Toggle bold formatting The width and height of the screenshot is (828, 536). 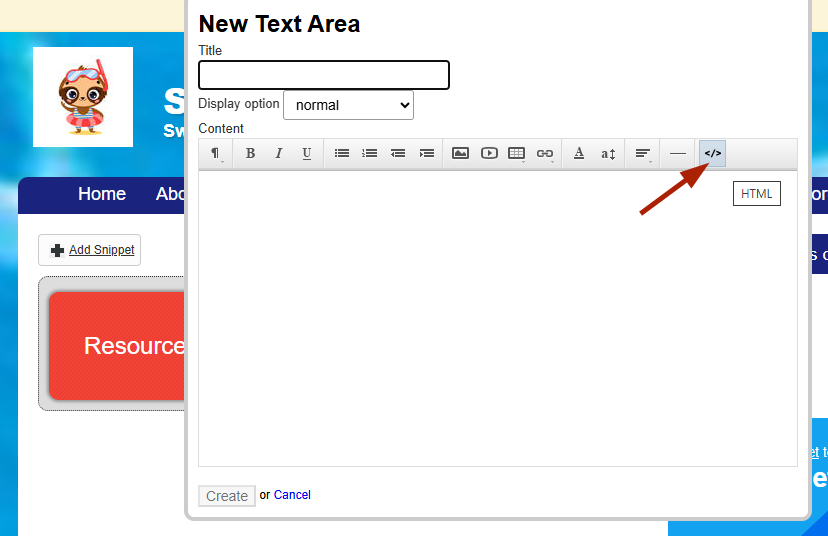coord(250,153)
